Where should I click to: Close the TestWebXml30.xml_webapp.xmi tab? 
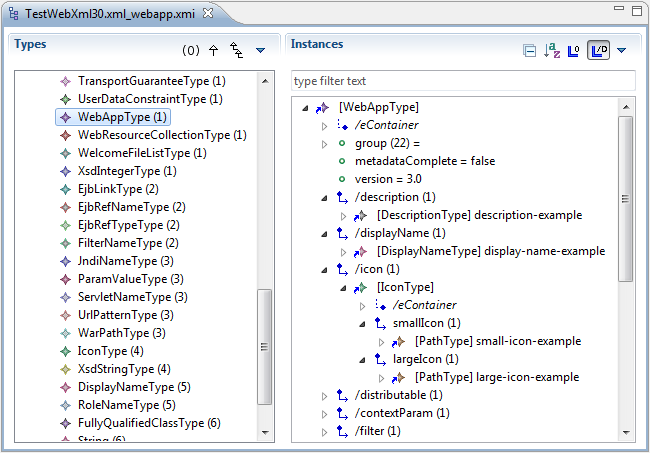pos(208,13)
